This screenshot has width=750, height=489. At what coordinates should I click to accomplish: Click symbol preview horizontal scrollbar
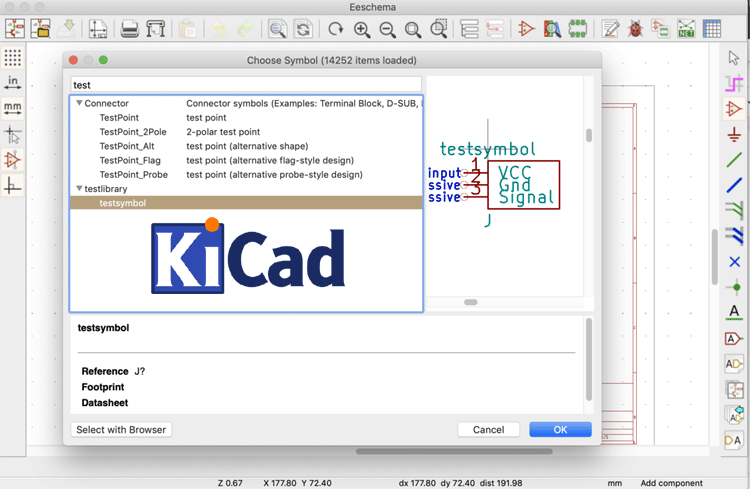(471, 302)
